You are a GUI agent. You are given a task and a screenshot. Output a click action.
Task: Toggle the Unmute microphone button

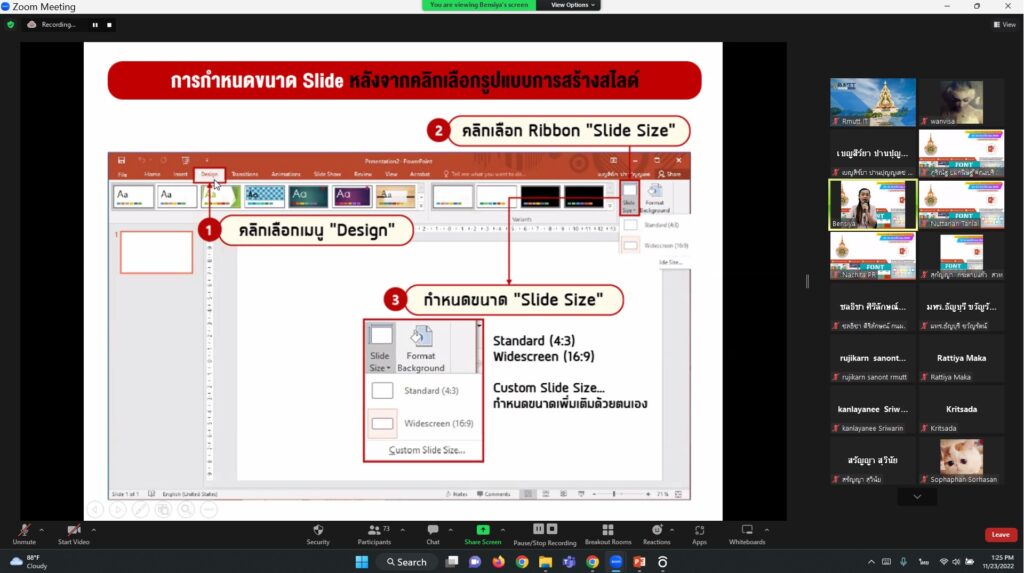click(24, 530)
